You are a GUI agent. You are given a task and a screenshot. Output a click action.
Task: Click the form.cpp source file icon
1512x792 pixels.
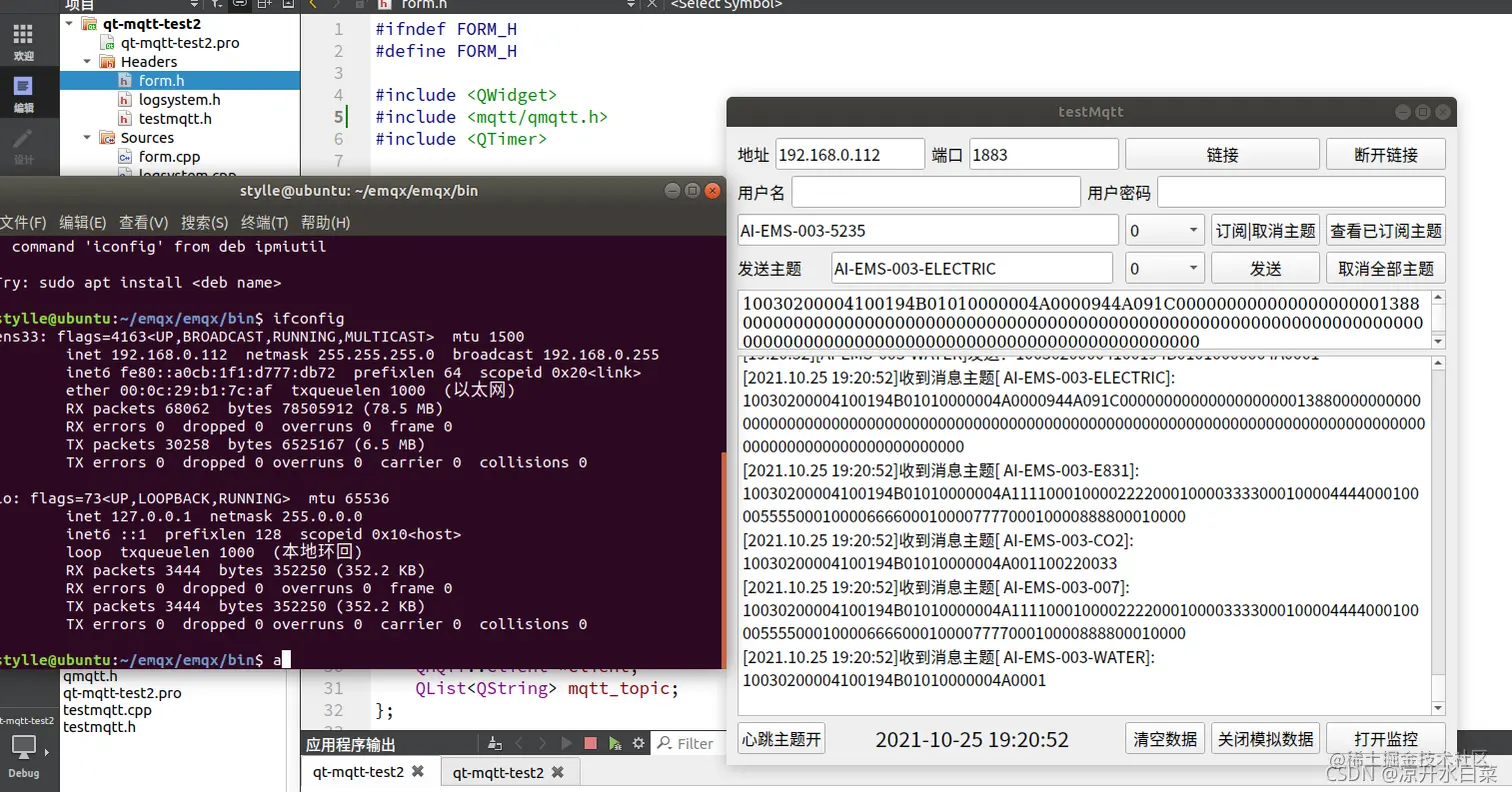pos(125,157)
